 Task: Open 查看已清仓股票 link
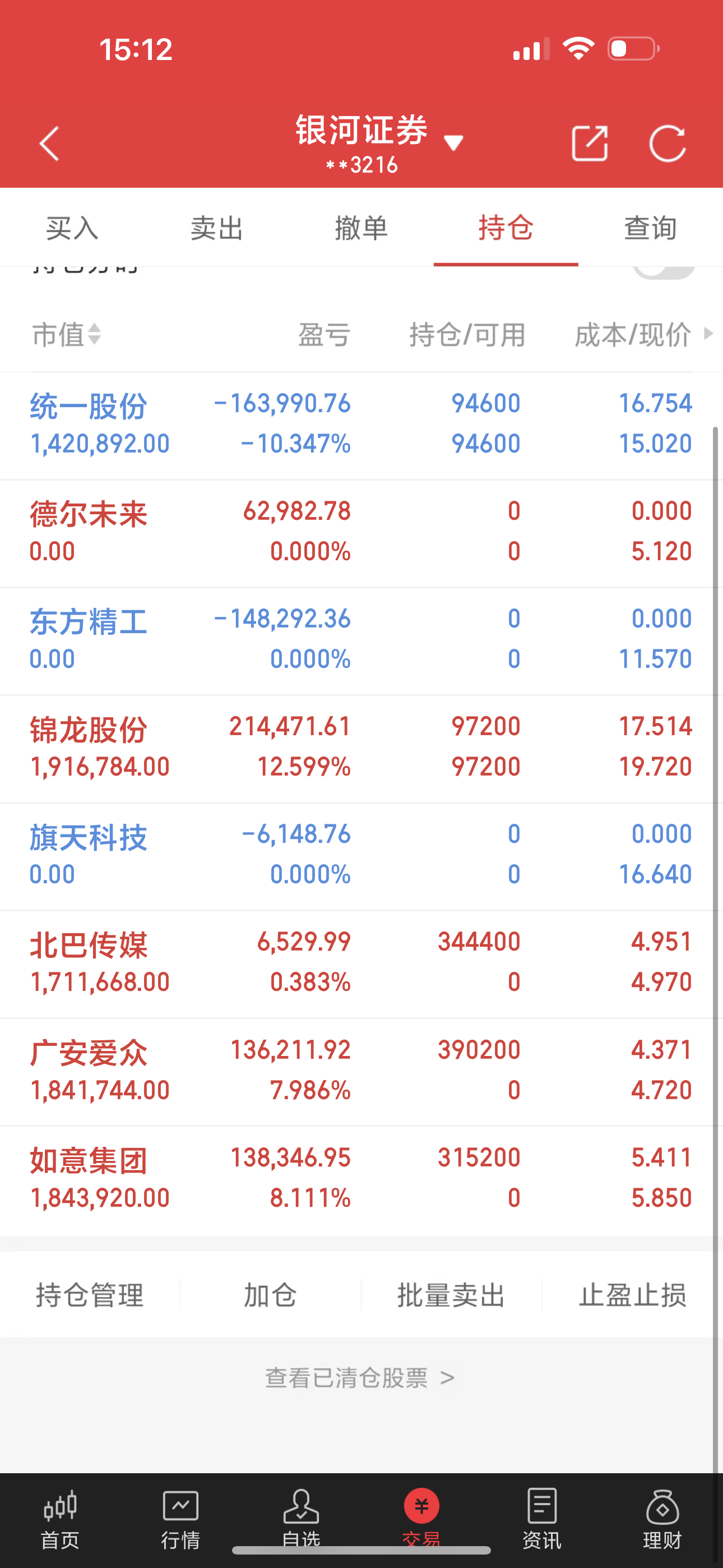[360, 1377]
